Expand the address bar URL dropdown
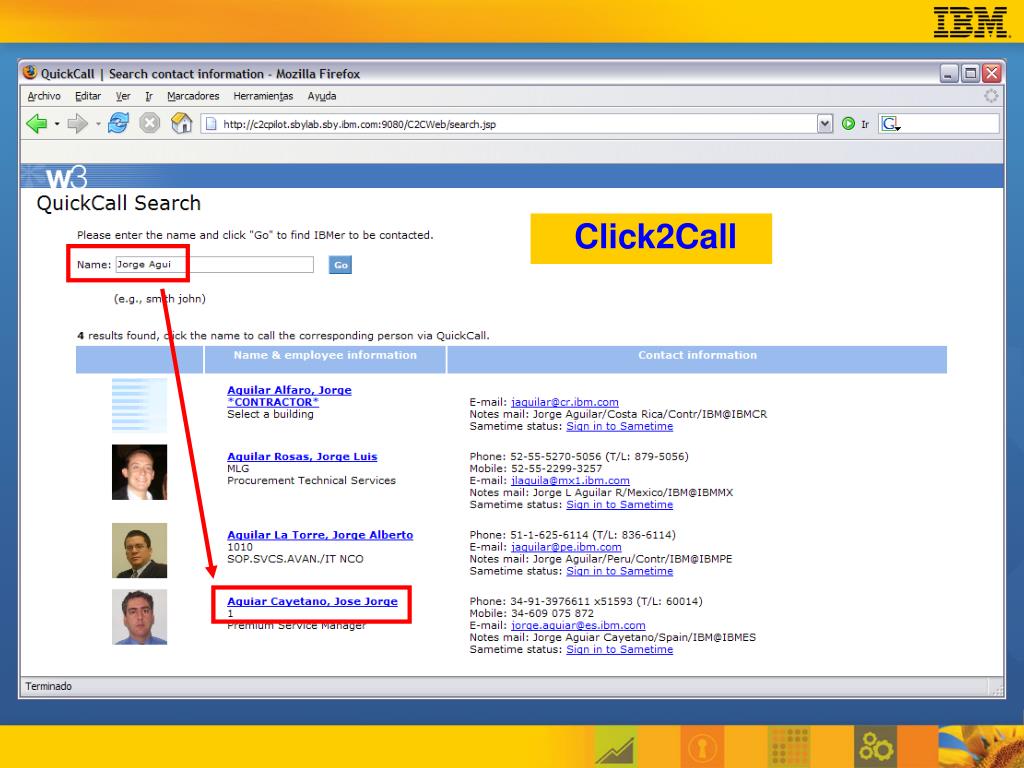 825,124
